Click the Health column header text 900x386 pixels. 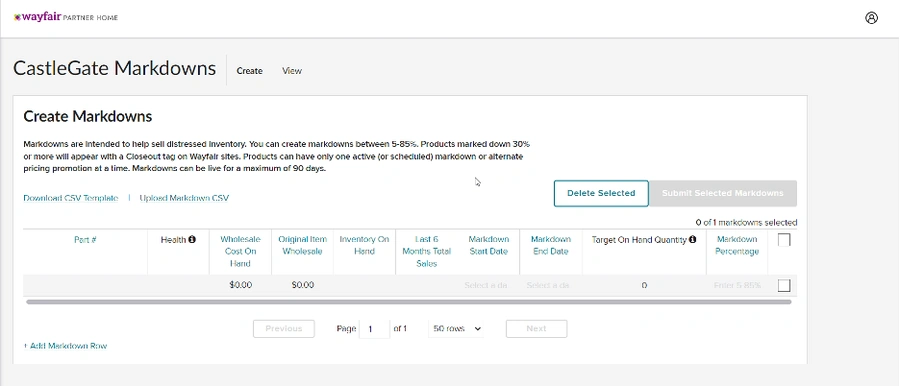173,240
